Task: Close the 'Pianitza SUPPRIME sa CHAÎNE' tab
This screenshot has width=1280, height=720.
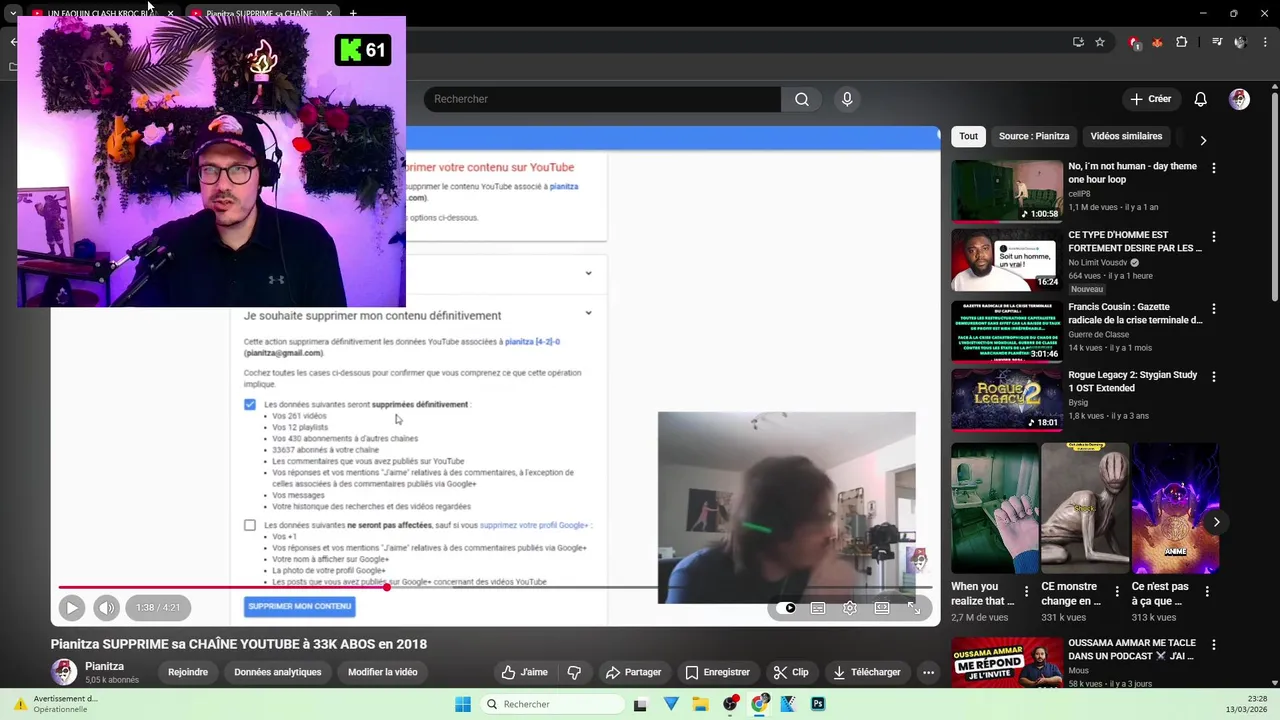Action: pos(329,13)
